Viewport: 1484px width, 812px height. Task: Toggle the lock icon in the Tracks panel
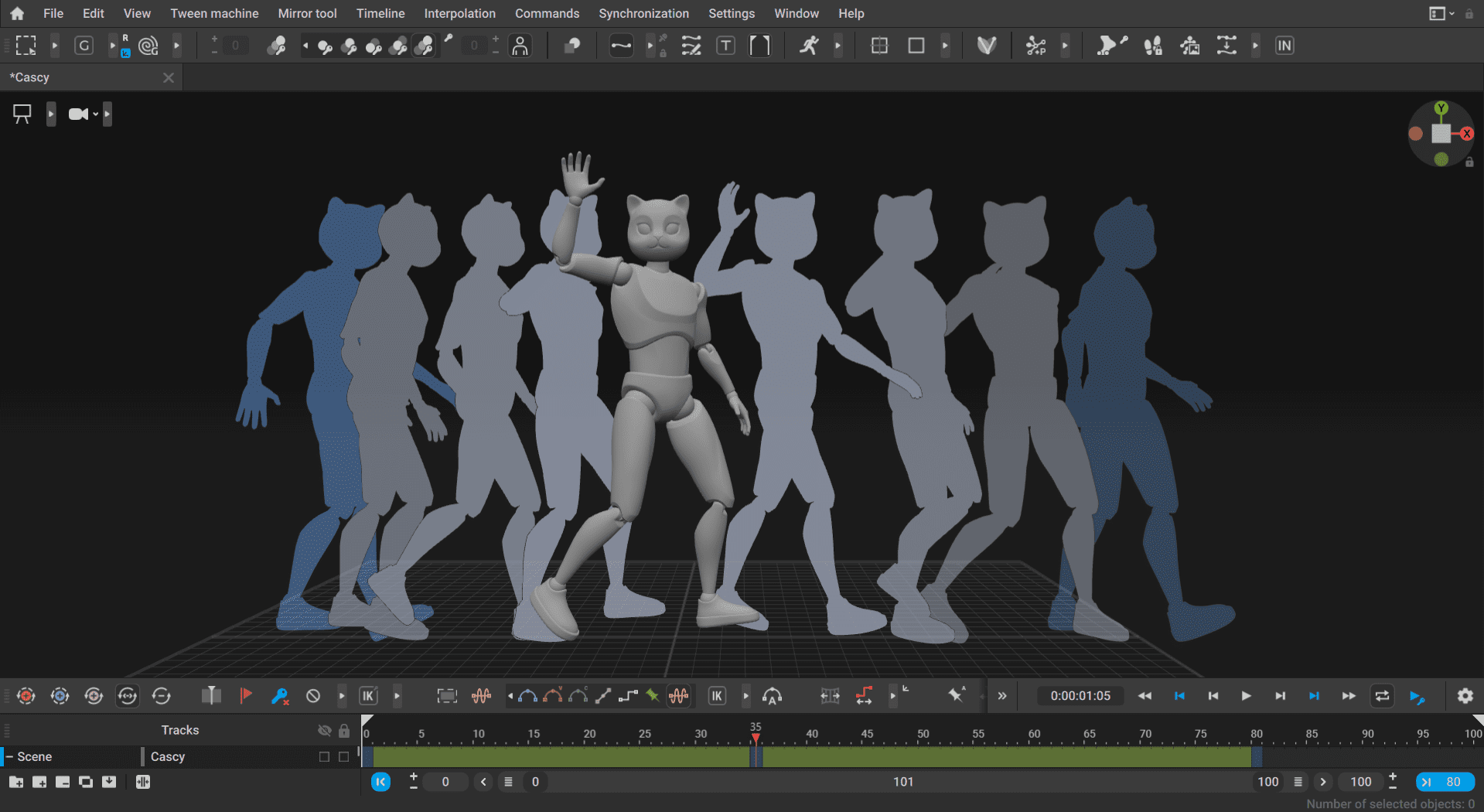pyautogui.click(x=344, y=729)
